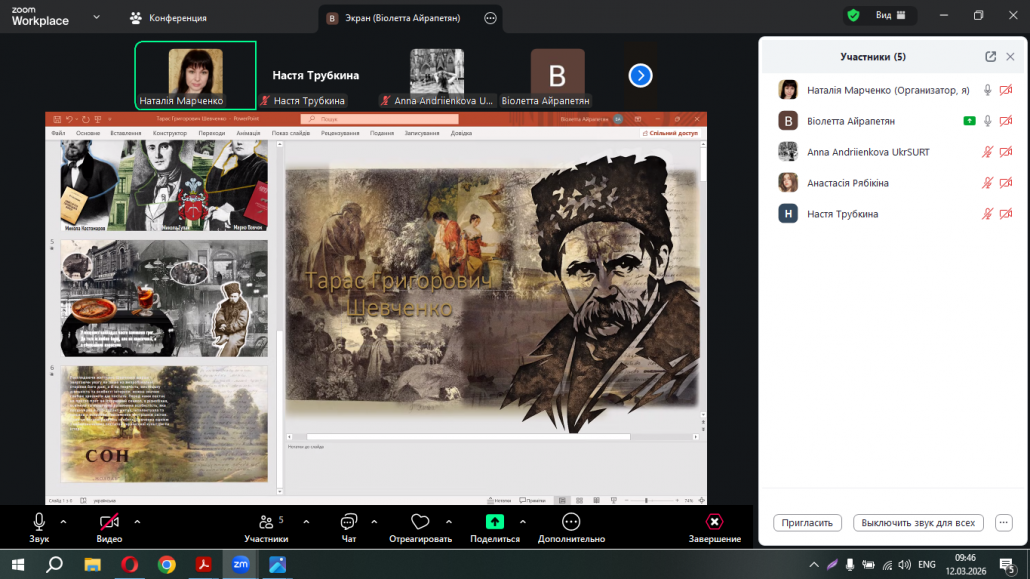Toggle the microphone Audio button
Image resolution: width=1030 pixels, height=579 pixels.
tap(39, 522)
